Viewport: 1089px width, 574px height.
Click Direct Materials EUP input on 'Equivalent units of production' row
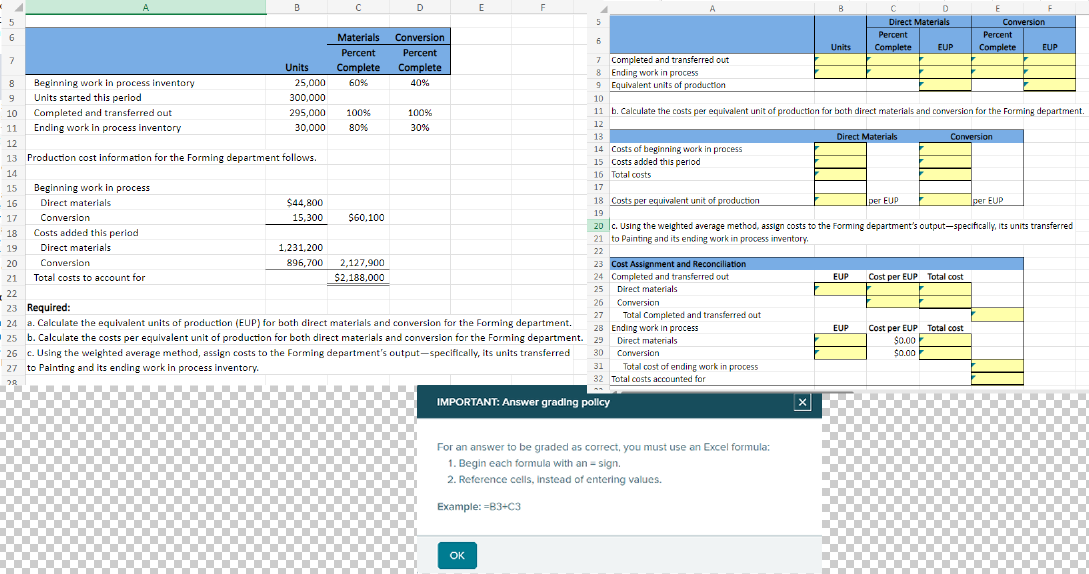945,85
